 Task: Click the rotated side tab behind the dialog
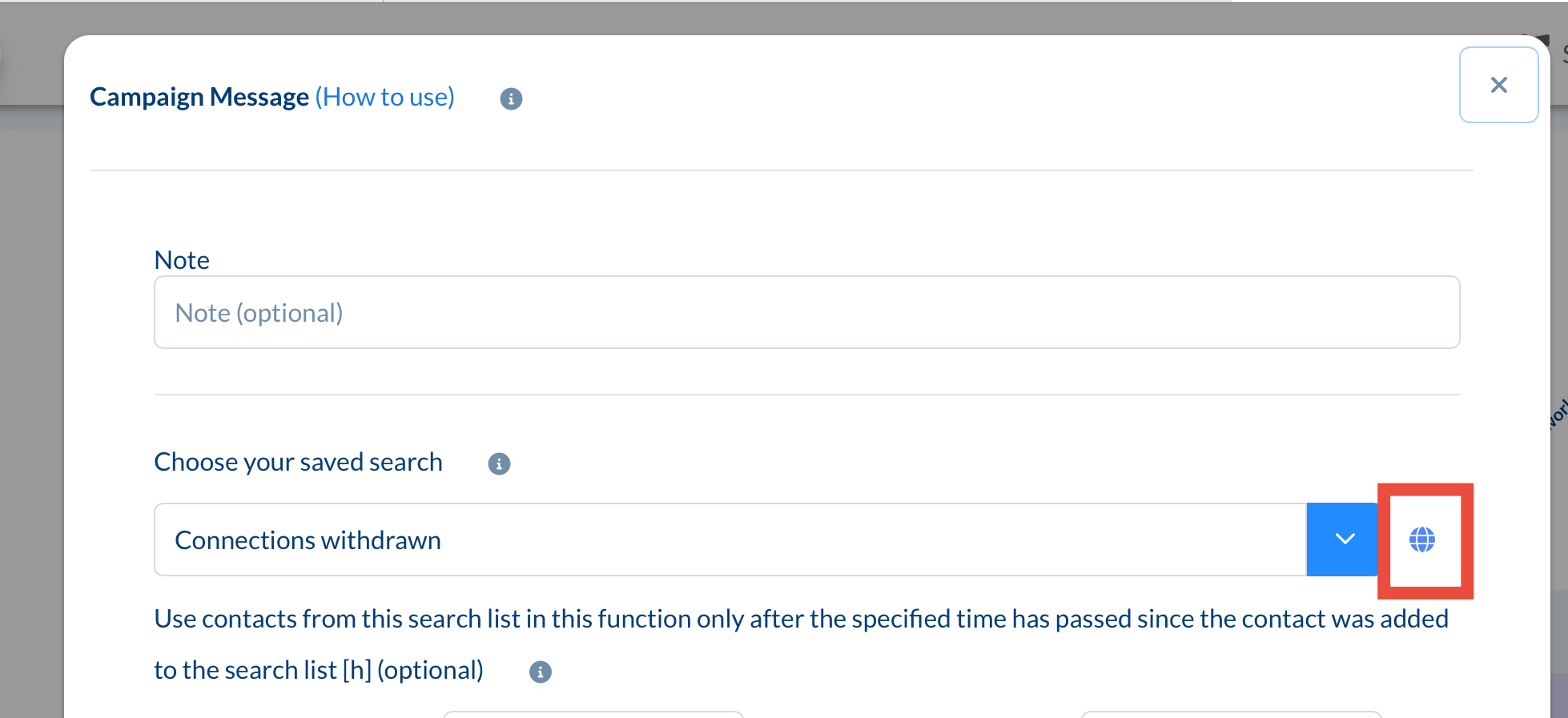[1559, 412]
